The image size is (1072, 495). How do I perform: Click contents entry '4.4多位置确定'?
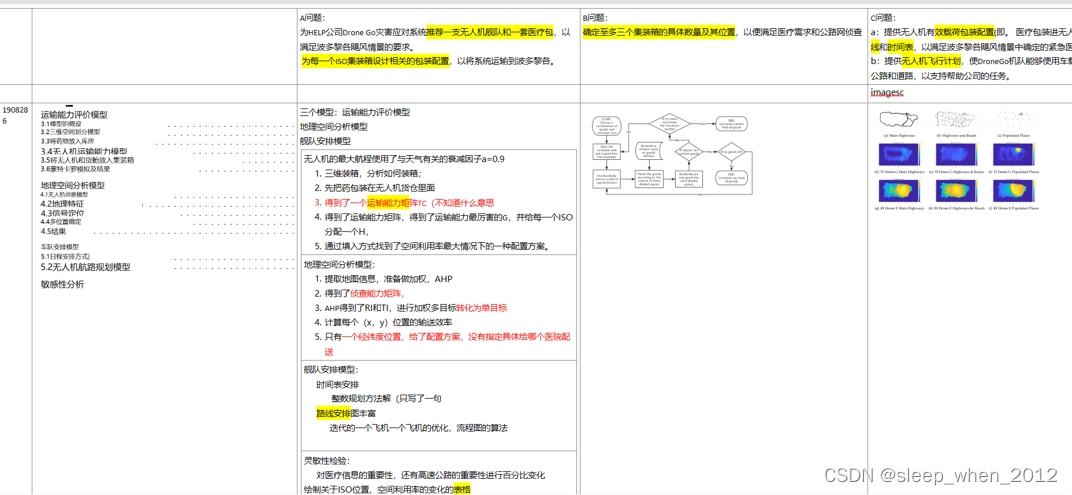click(60, 222)
